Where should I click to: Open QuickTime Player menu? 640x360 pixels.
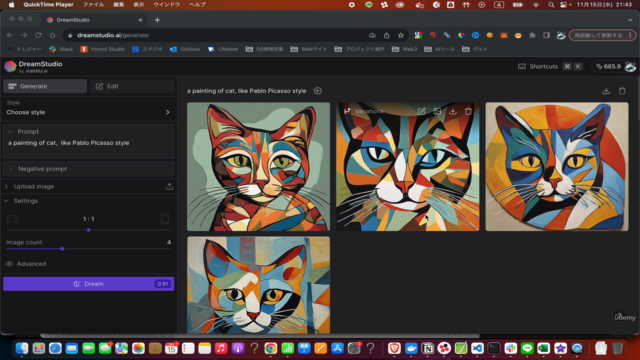click(48, 4)
